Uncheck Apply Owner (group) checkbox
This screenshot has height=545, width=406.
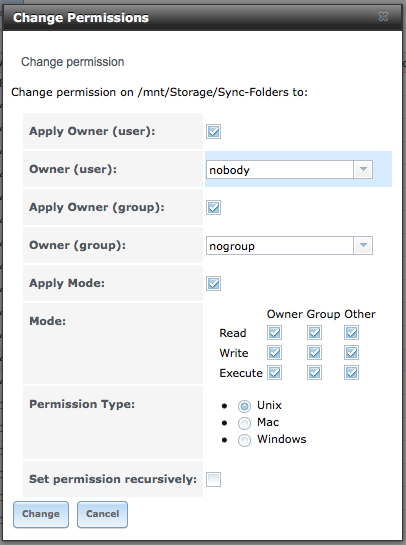213,208
